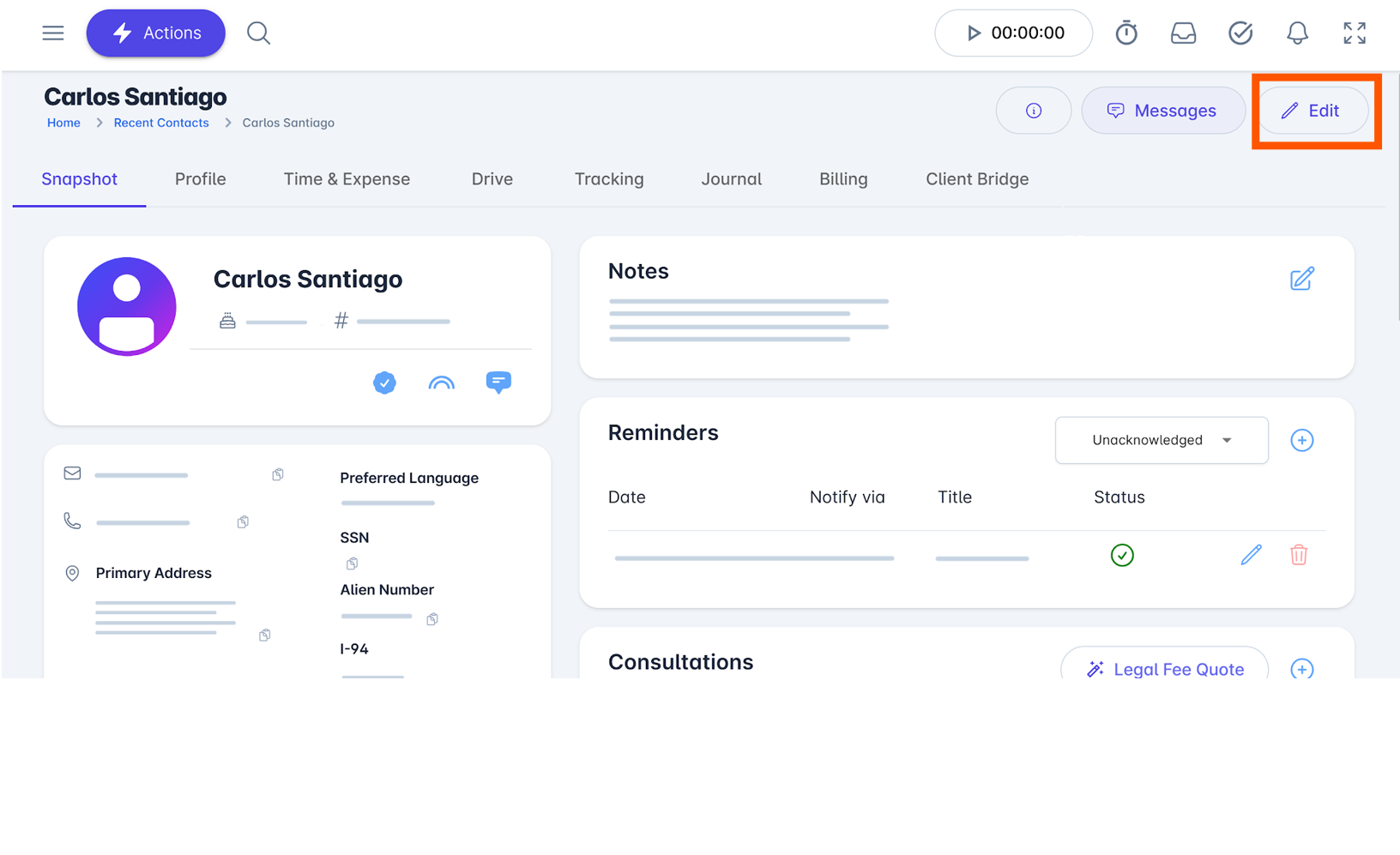Open the Unacknowledged reminders dropdown

[1162, 440]
